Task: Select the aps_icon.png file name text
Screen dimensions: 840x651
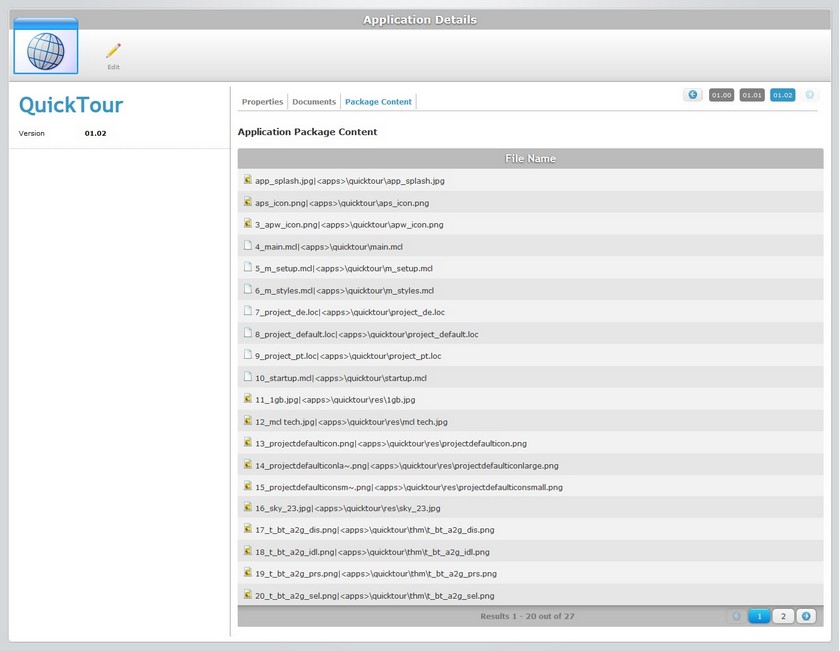Action: (342, 203)
